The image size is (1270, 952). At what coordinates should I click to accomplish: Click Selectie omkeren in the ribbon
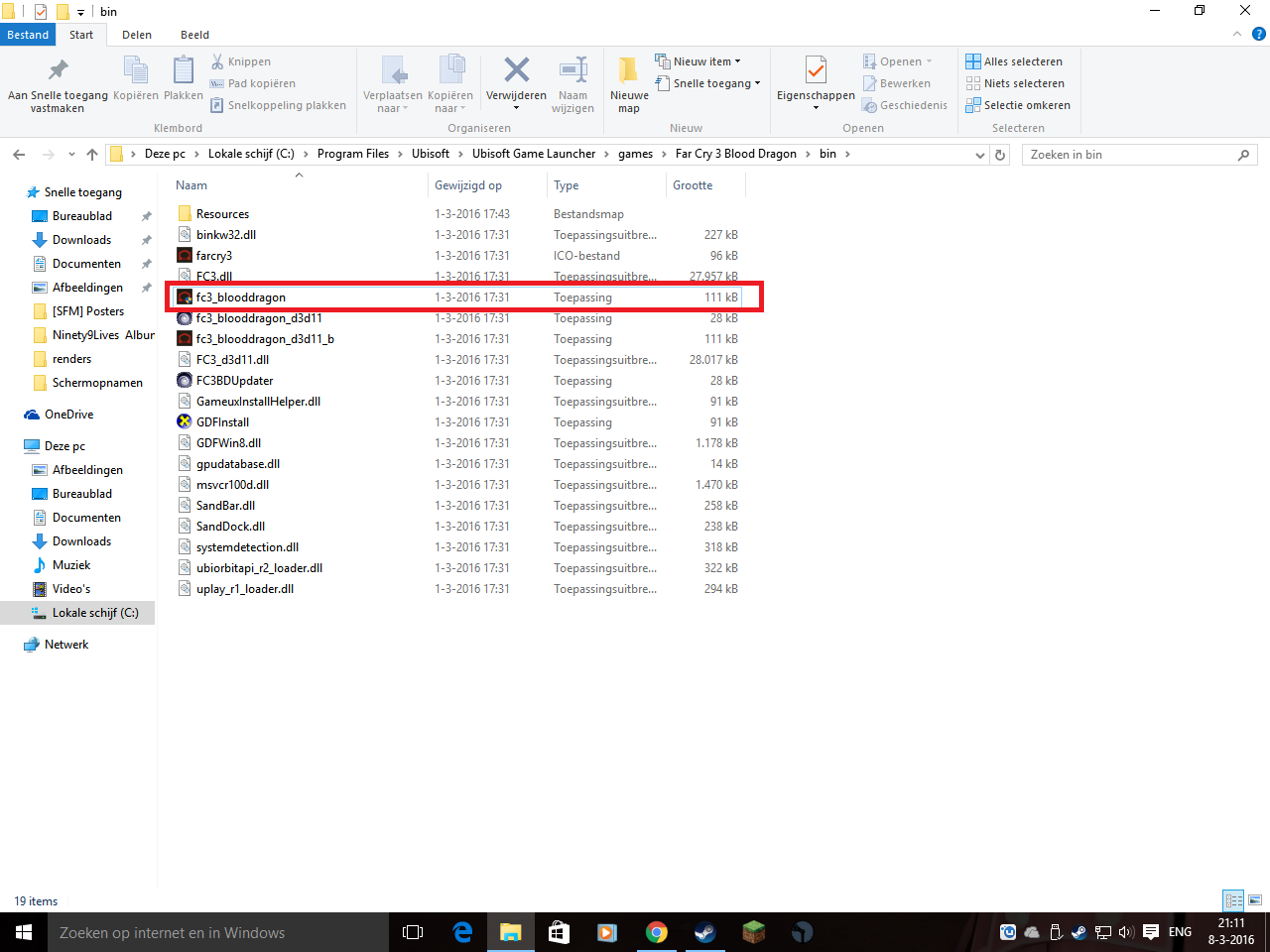tap(1018, 105)
